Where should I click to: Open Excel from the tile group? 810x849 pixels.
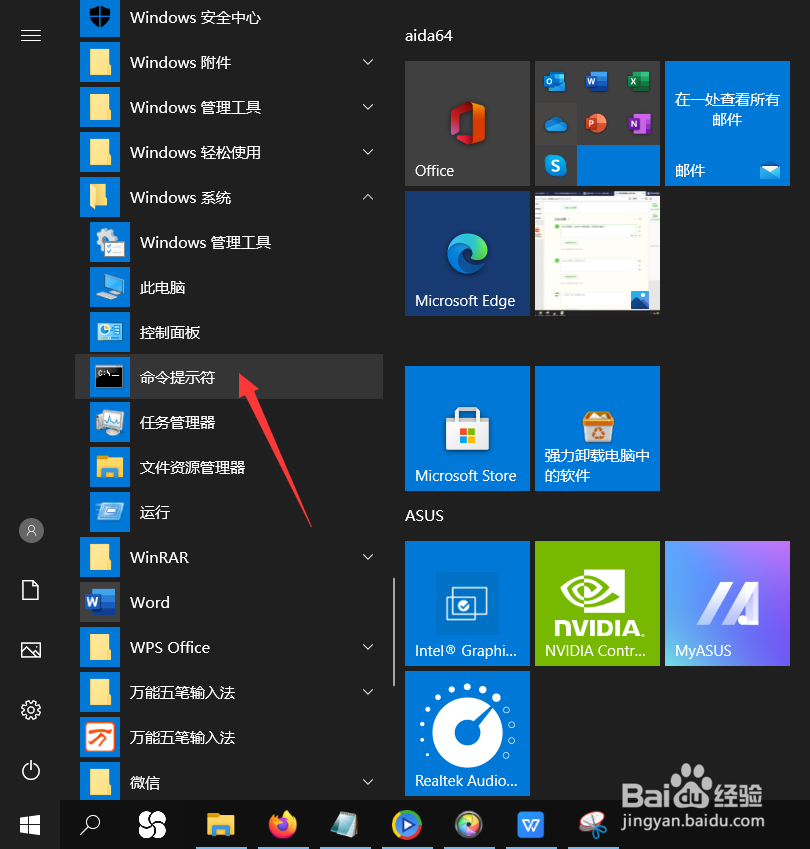(x=638, y=82)
